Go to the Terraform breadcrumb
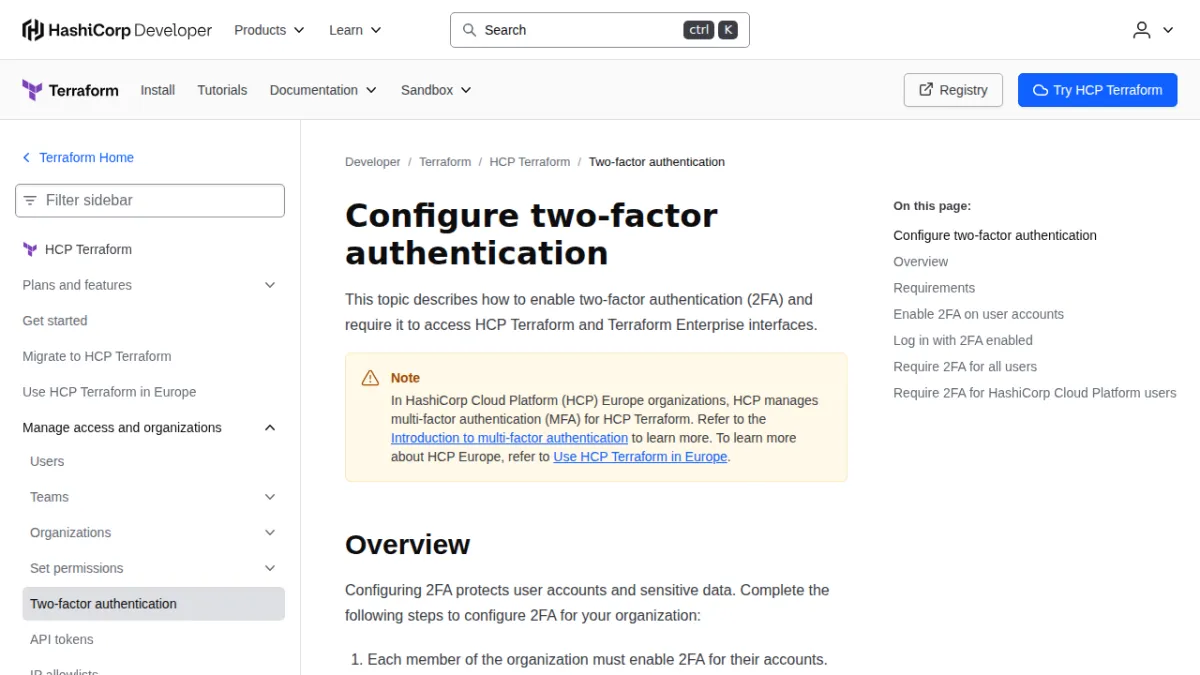Screen dimensions: 1200x675 445,162
